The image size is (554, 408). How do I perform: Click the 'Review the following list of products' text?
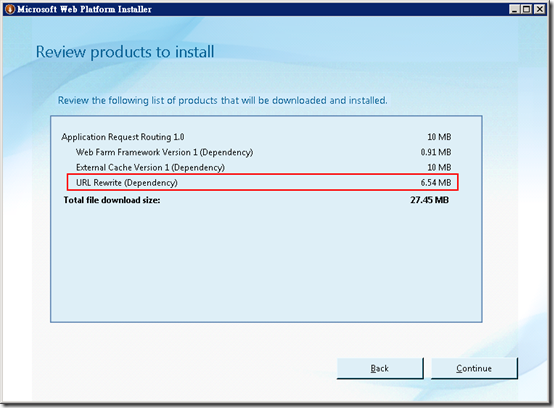[223, 101]
